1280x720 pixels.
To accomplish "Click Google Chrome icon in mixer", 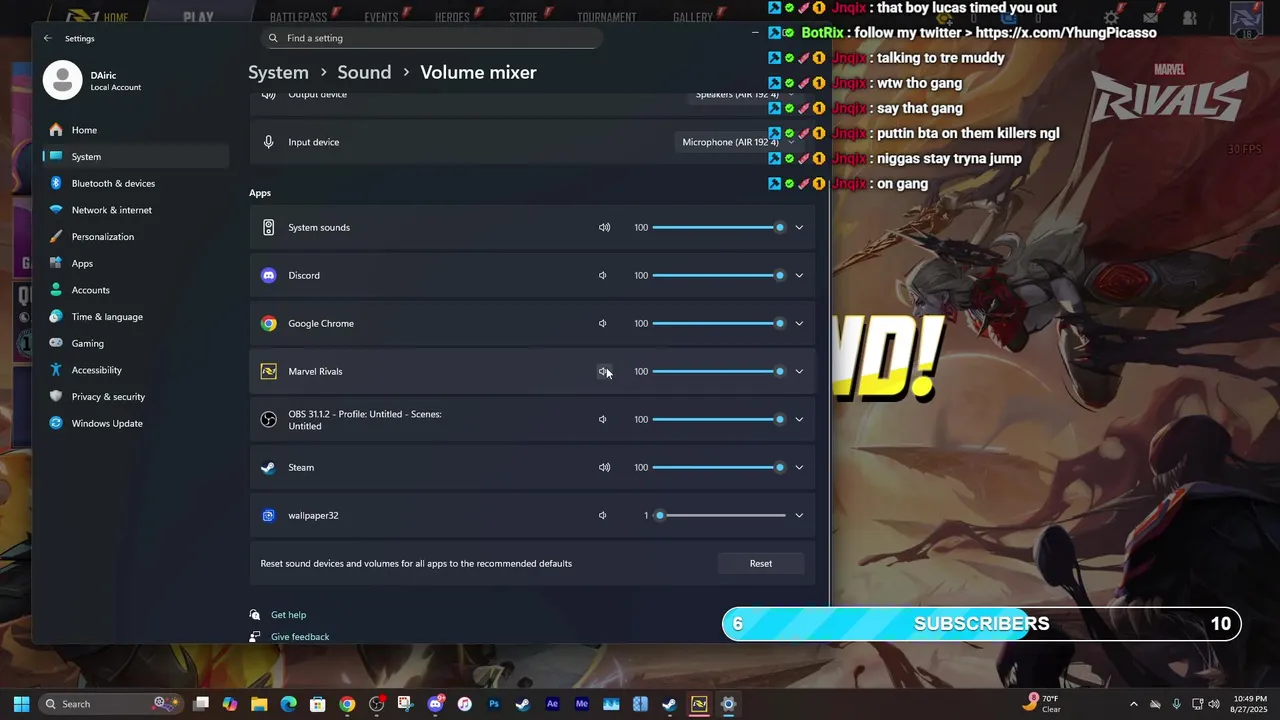I will [x=268, y=323].
